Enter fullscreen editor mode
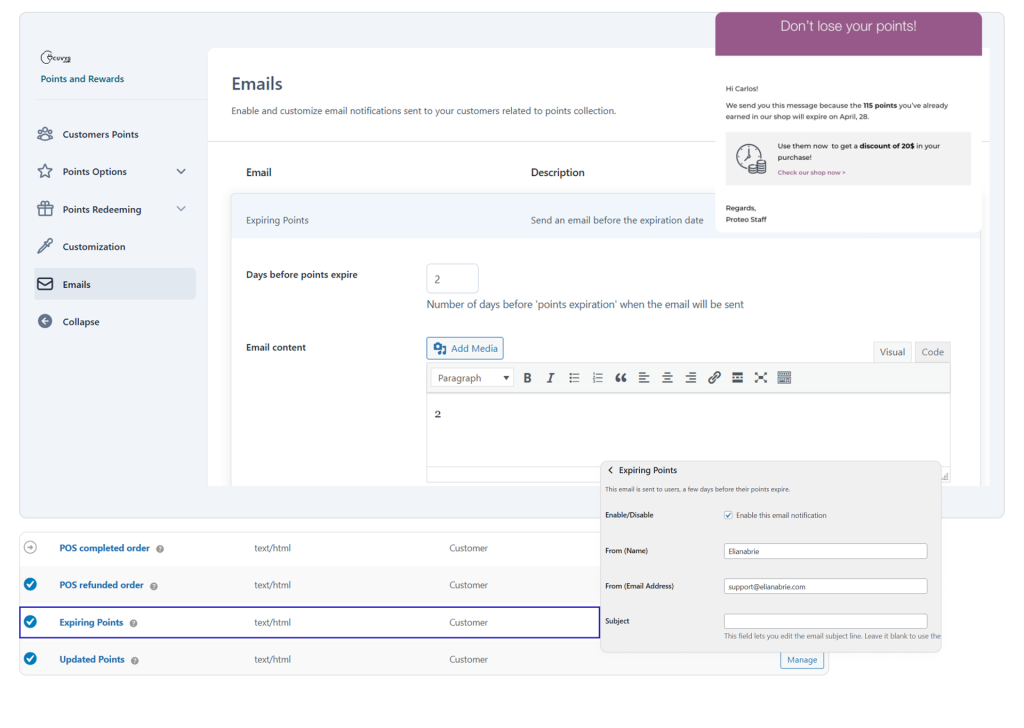 click(761, 378)
